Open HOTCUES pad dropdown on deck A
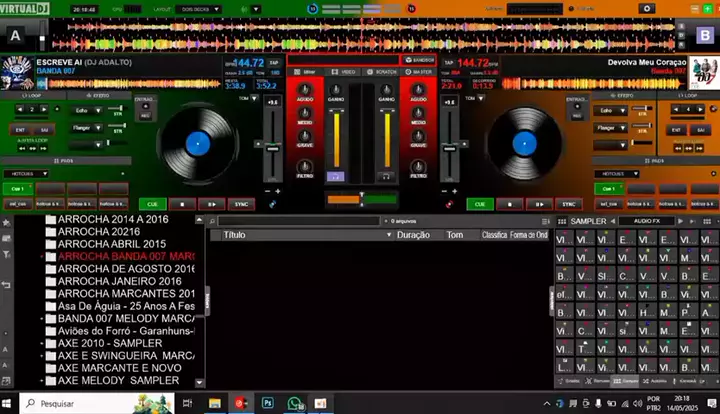This screenshot has height=414, width=720. tap(26, 174)
